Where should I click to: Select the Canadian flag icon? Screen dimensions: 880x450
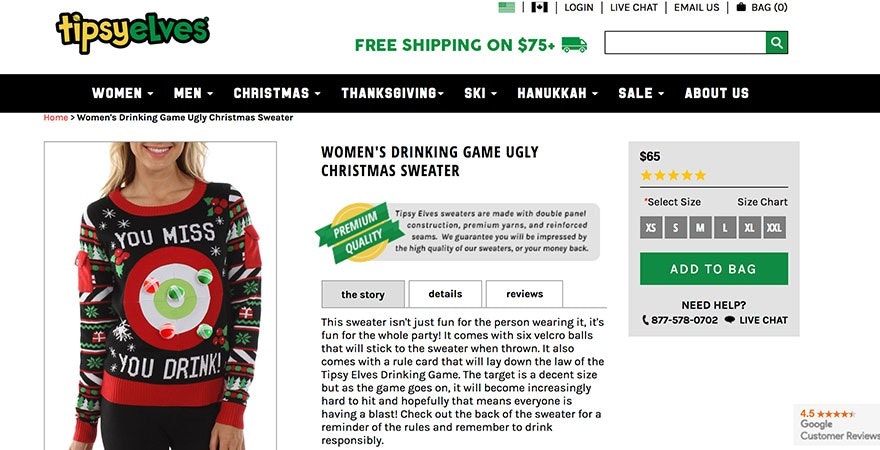[540, 8]
